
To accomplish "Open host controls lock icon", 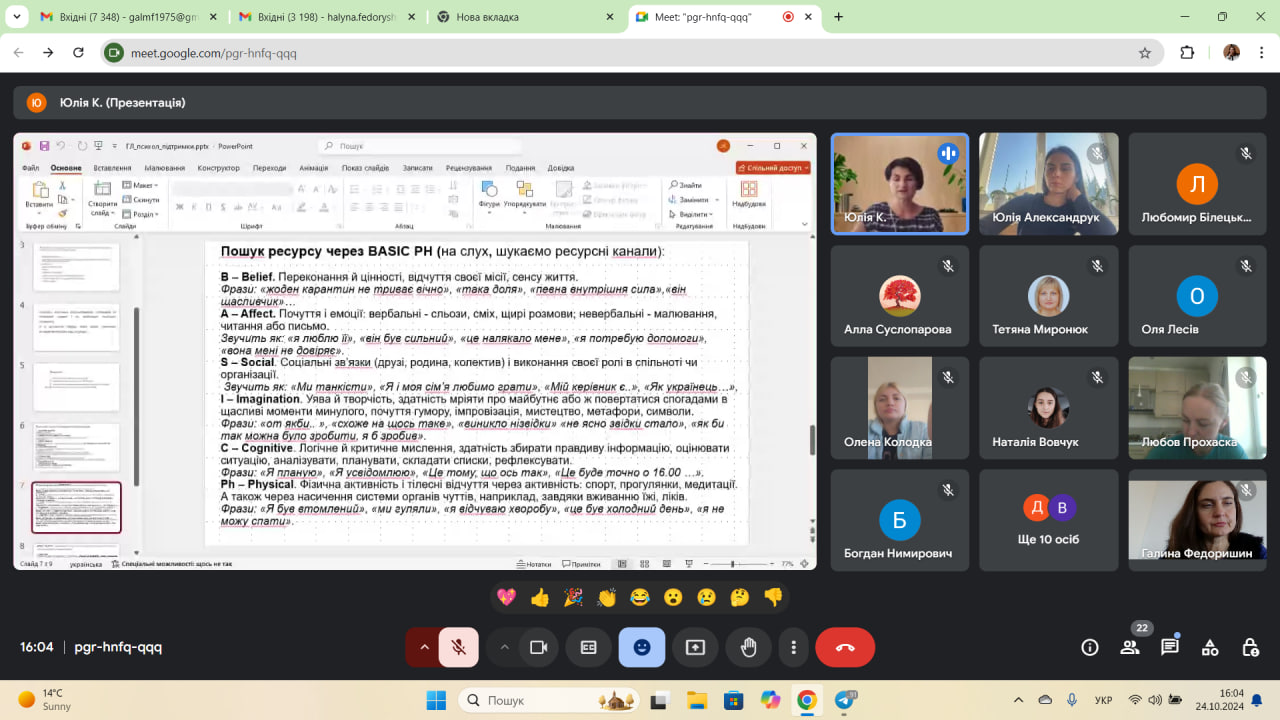I will (1250, 647).
